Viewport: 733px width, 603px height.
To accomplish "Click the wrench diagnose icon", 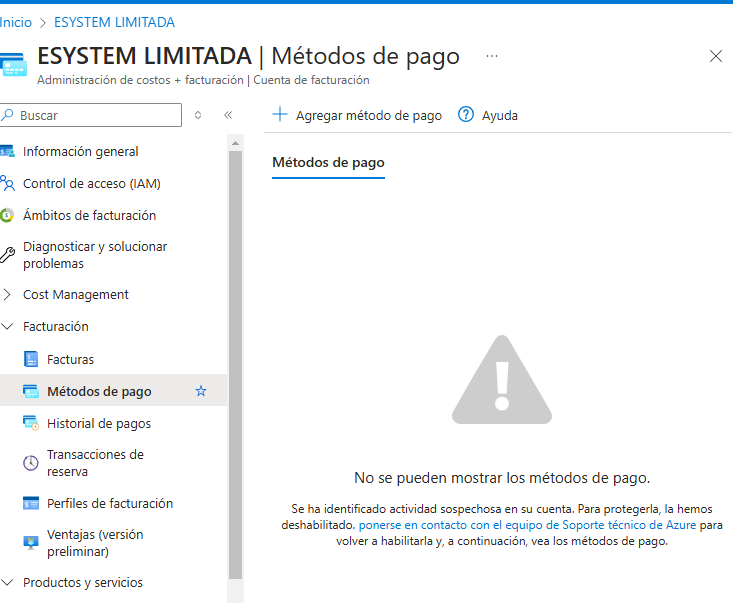I will 7,255.
